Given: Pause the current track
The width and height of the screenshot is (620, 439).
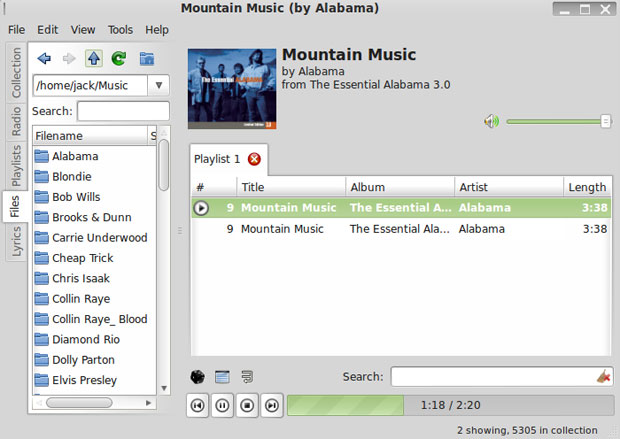Looking at the screenshot, I should click(222, 405).
